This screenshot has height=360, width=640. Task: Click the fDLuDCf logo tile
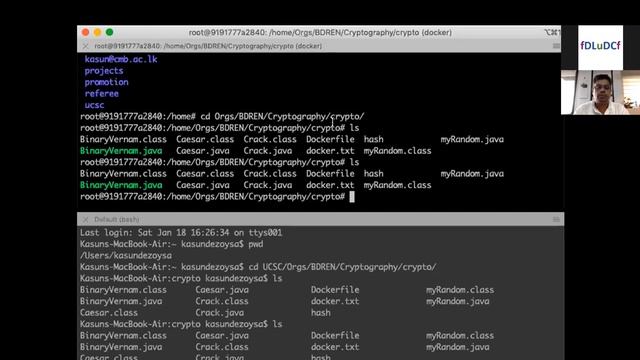(600, 47)
